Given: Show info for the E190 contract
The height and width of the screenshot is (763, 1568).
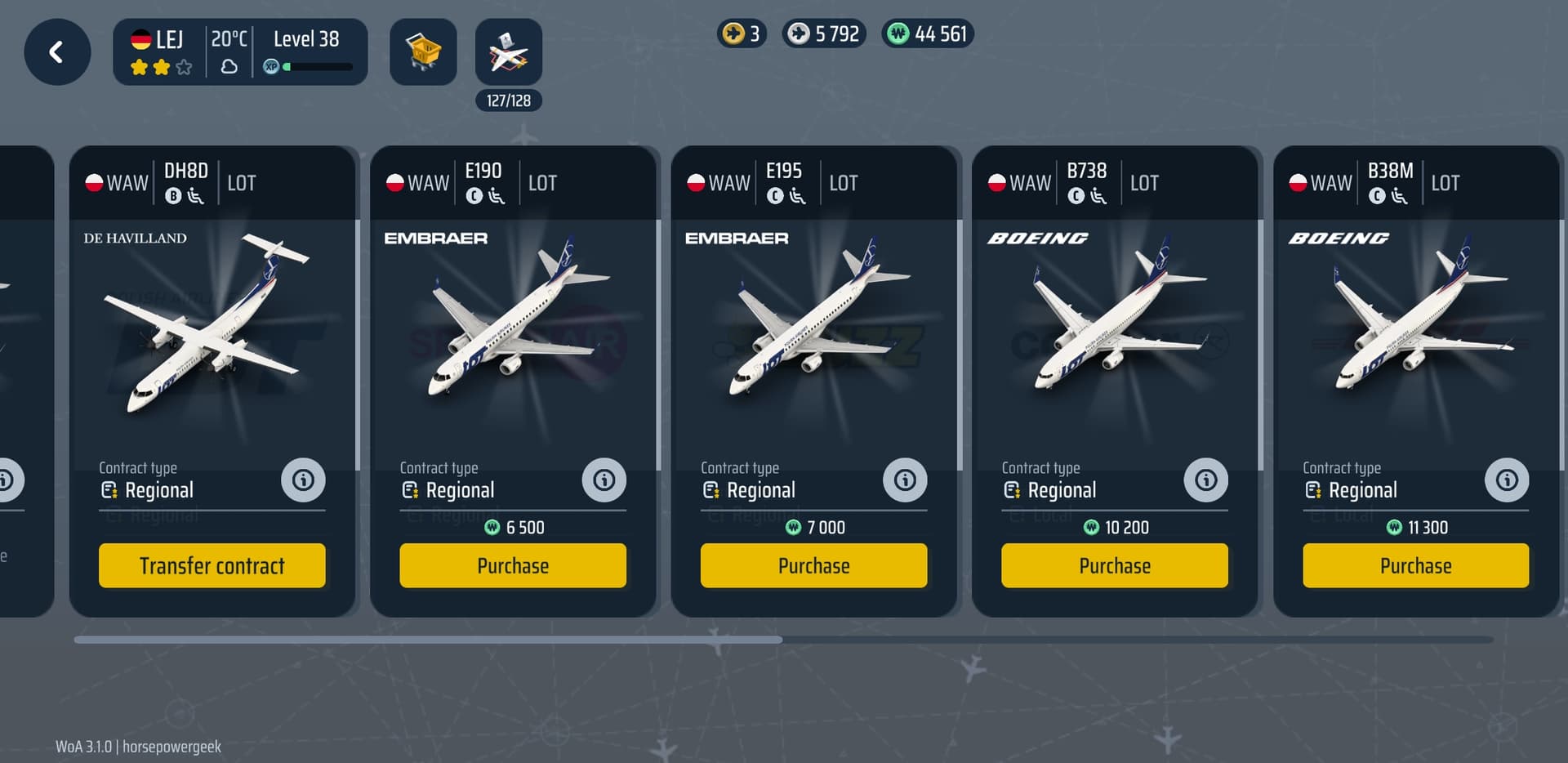Looking at the screenshot, I should (x=604, y=480).
